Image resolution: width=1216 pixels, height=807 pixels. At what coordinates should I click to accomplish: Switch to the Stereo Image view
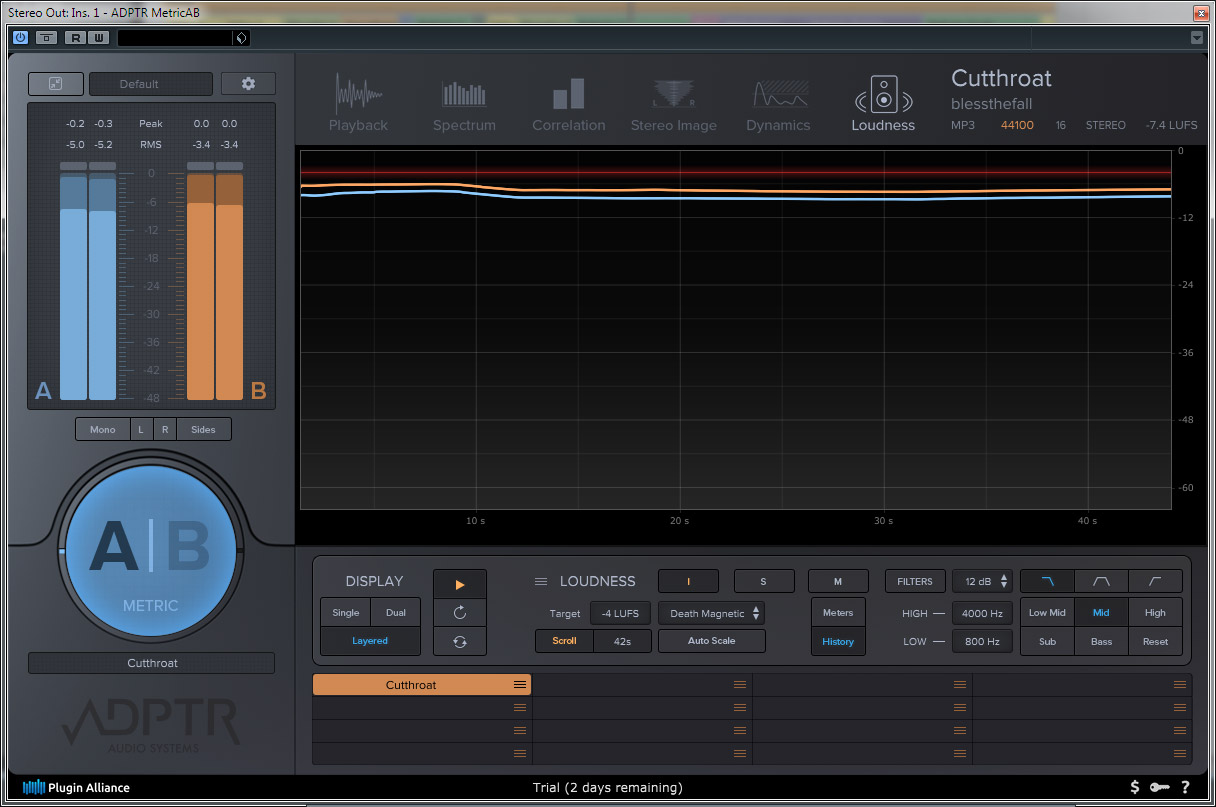pos(673,103)
